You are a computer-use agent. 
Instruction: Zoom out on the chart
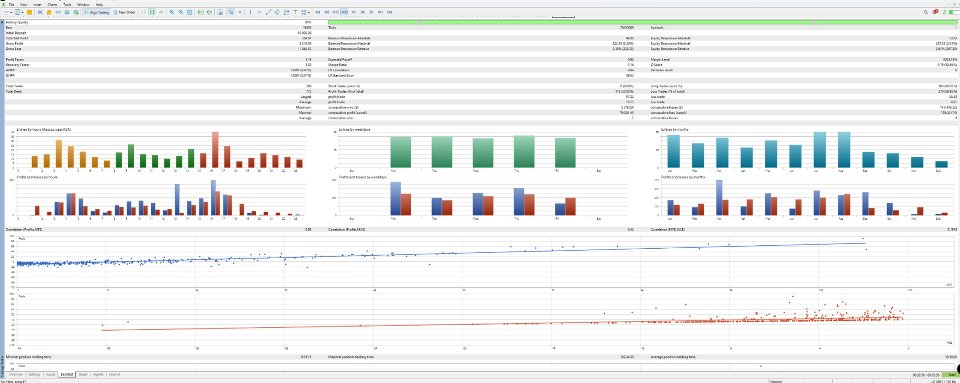(181, 12)
